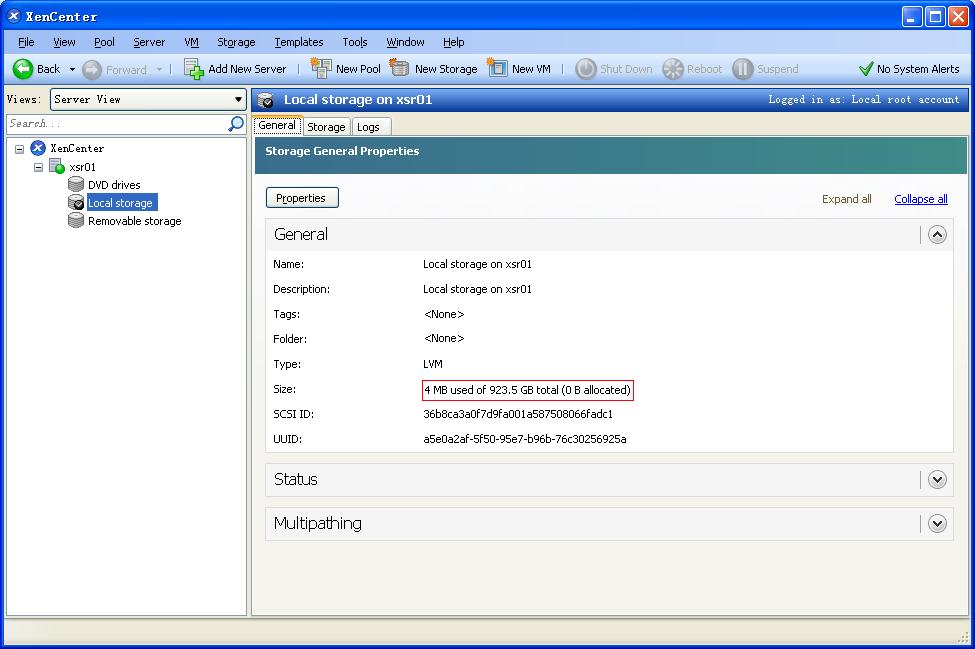Click the Status section heading
975x649 pixels.
coord(296,479)
